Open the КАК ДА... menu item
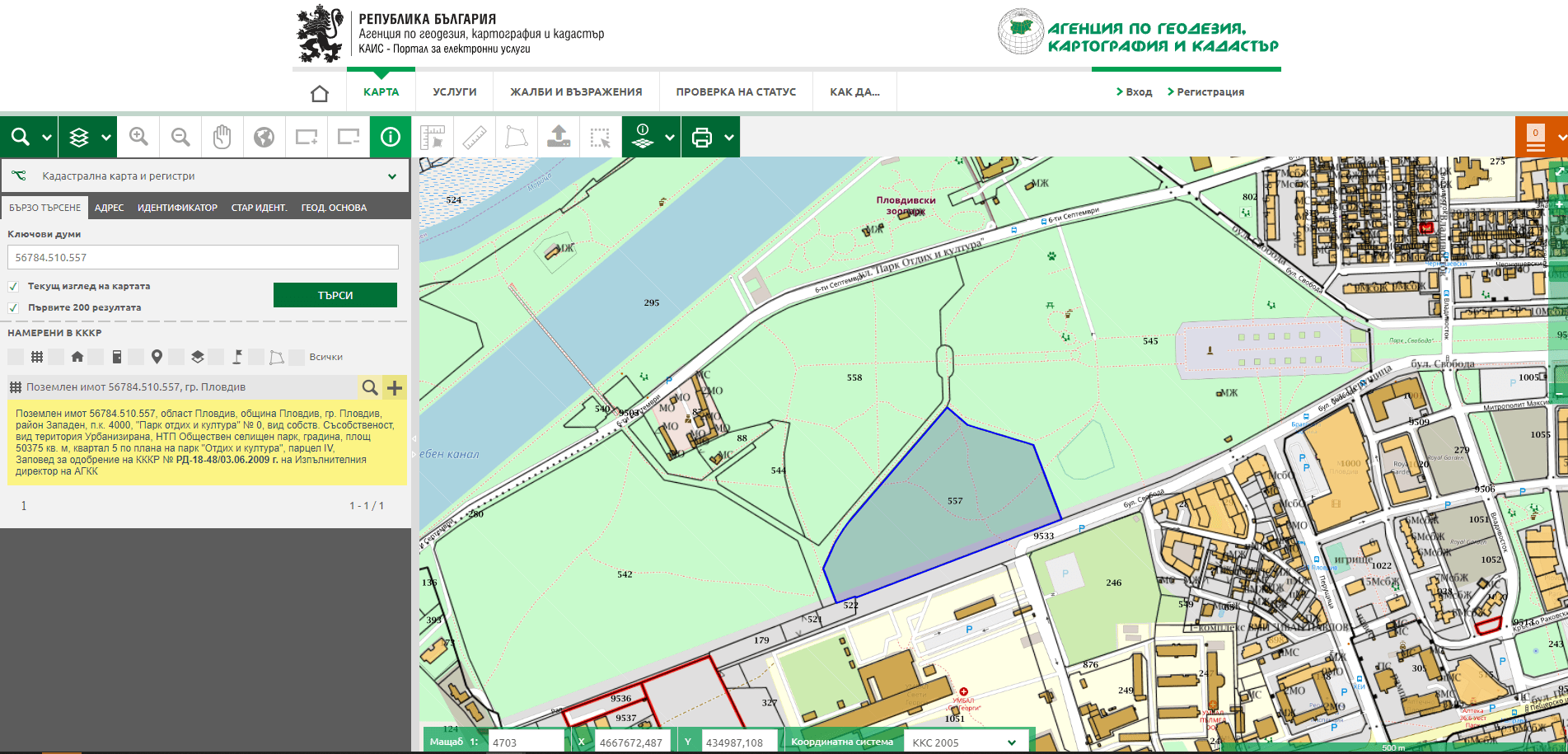This screenshot has height=754, width=1568. tap(854, 92)
